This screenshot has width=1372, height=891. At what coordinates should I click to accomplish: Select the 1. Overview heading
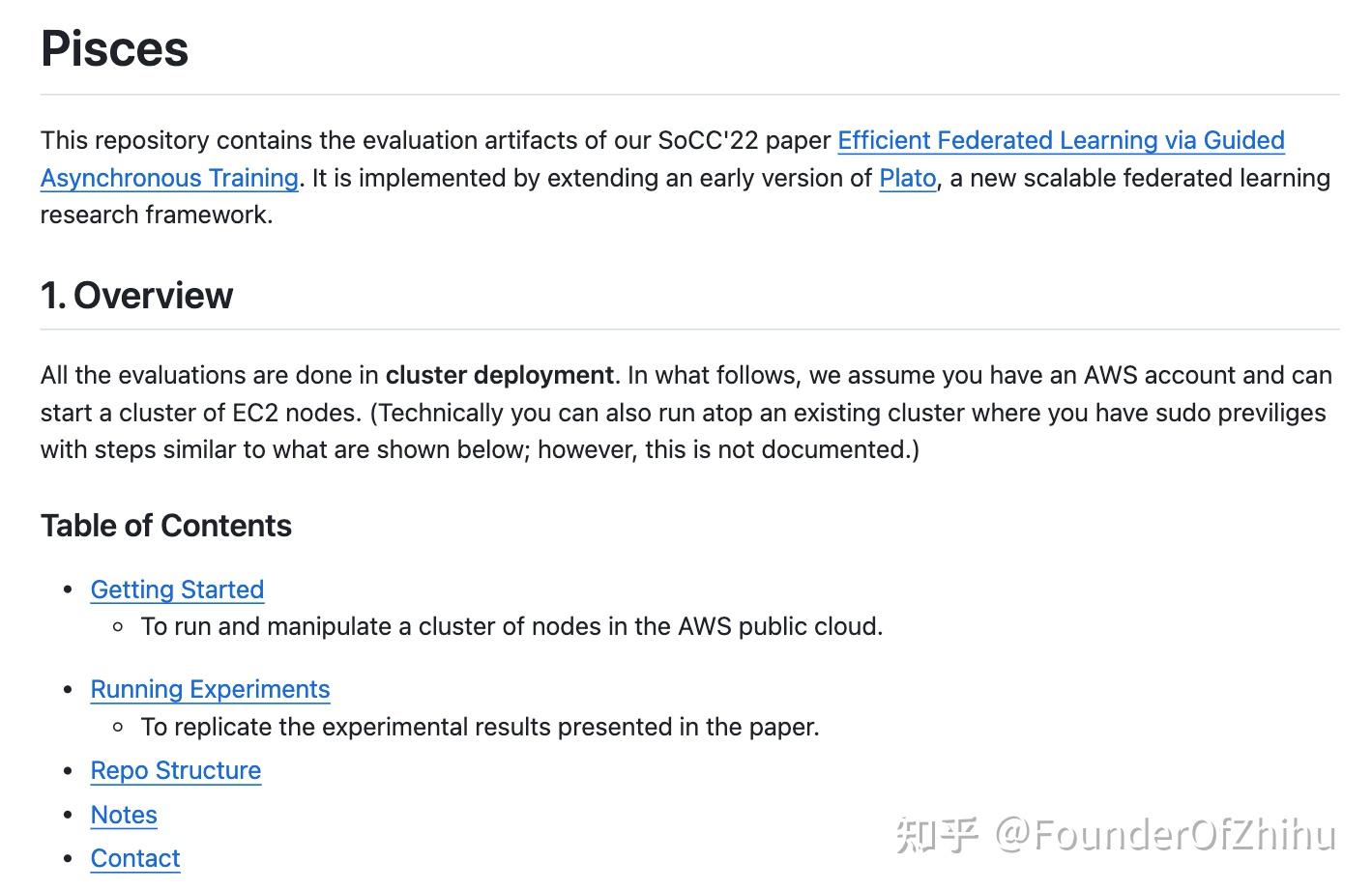[x=136, y=296]
